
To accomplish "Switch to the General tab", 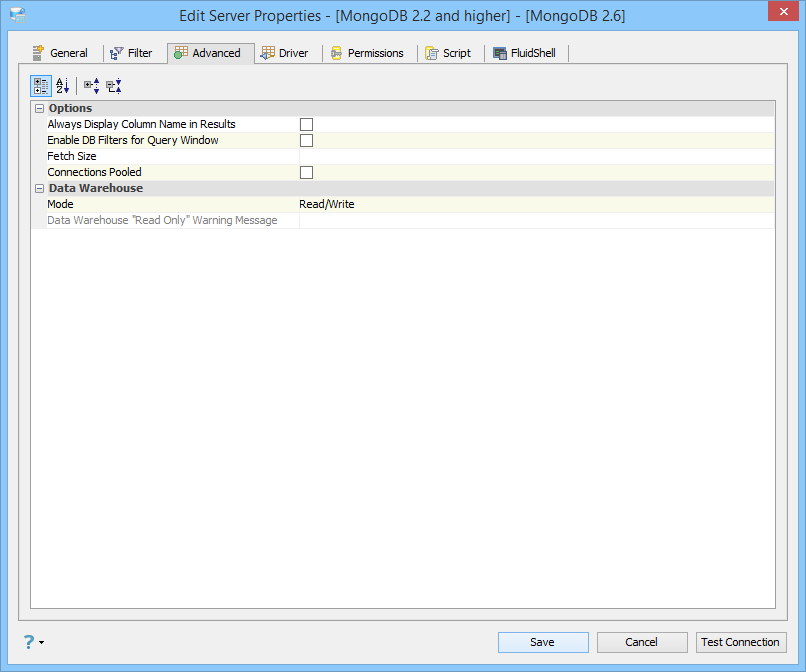I will 61,53.
